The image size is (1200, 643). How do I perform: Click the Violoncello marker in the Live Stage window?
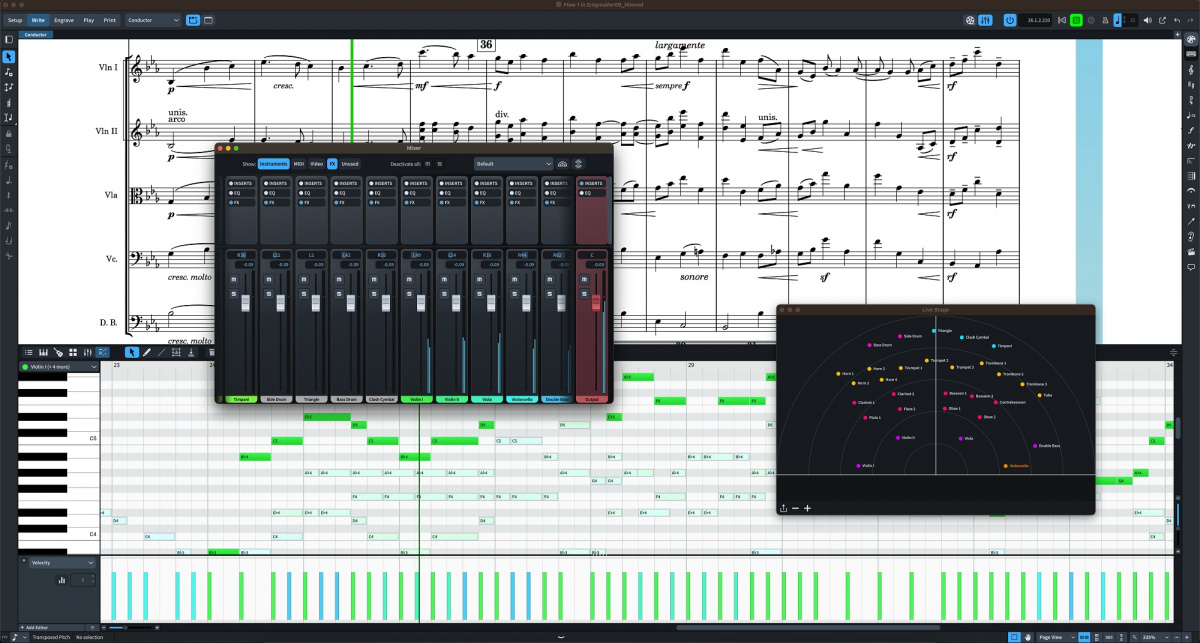[x=1006, y=466]
